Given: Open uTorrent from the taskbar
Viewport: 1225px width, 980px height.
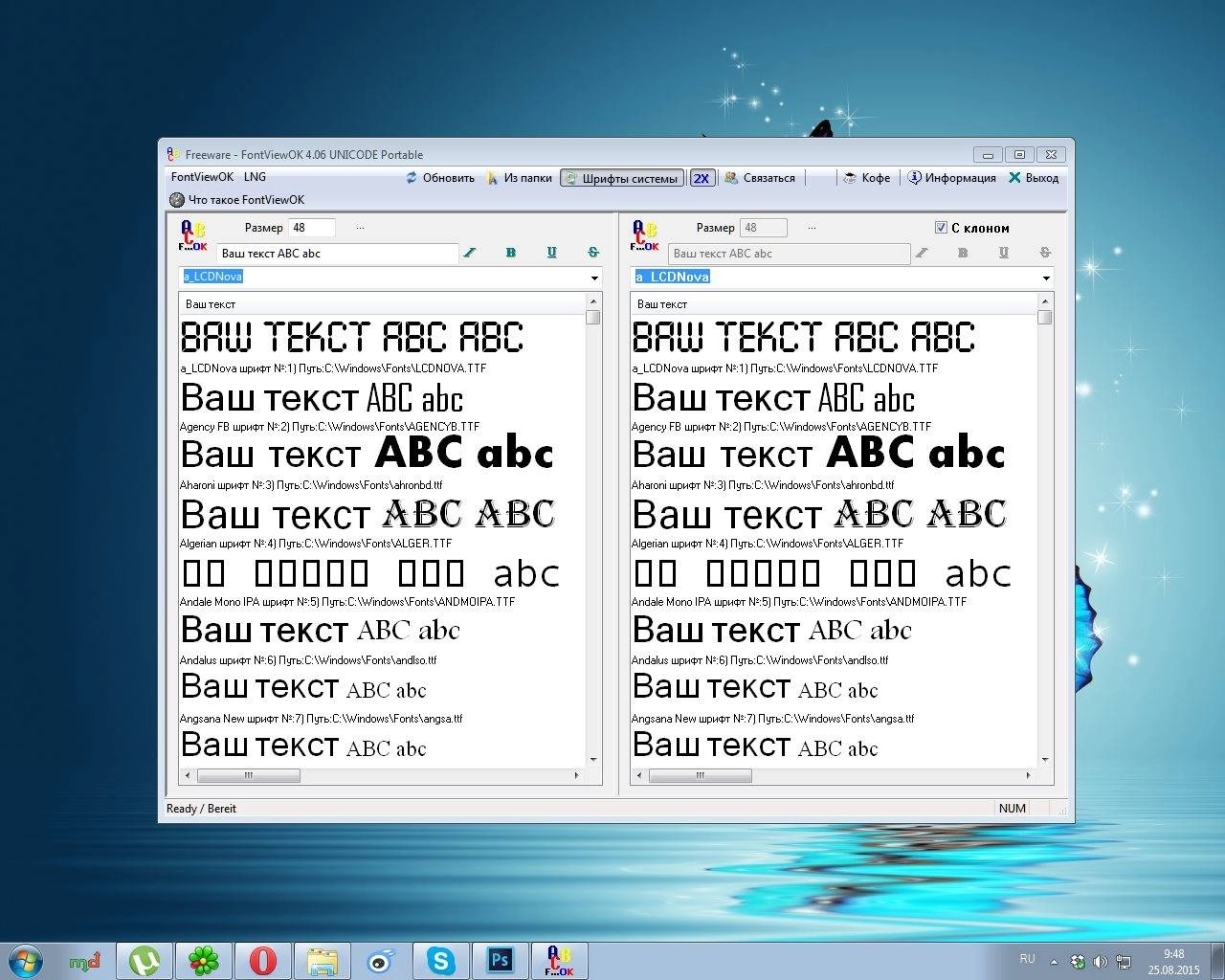Looking at the screenshot, I should [x=145, y=960].
